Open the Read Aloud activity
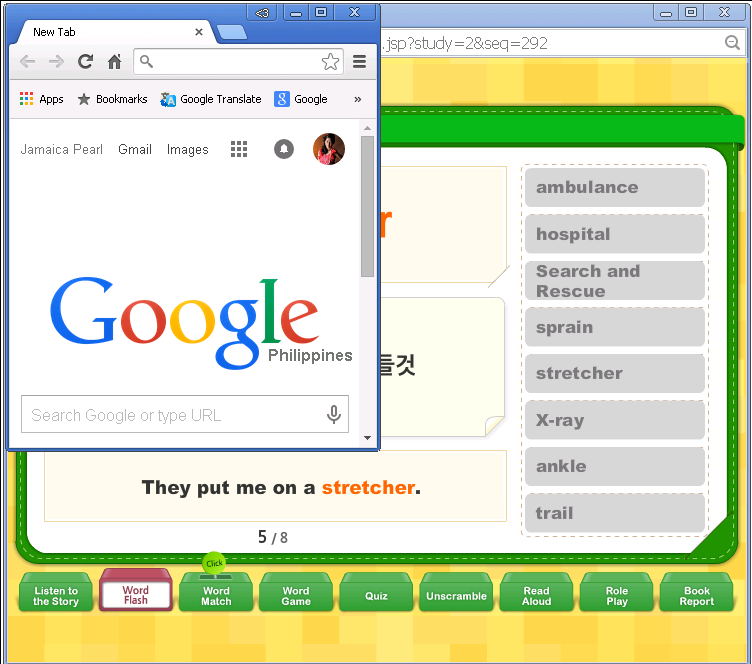The image size is (752, 664). coord(536,593)
